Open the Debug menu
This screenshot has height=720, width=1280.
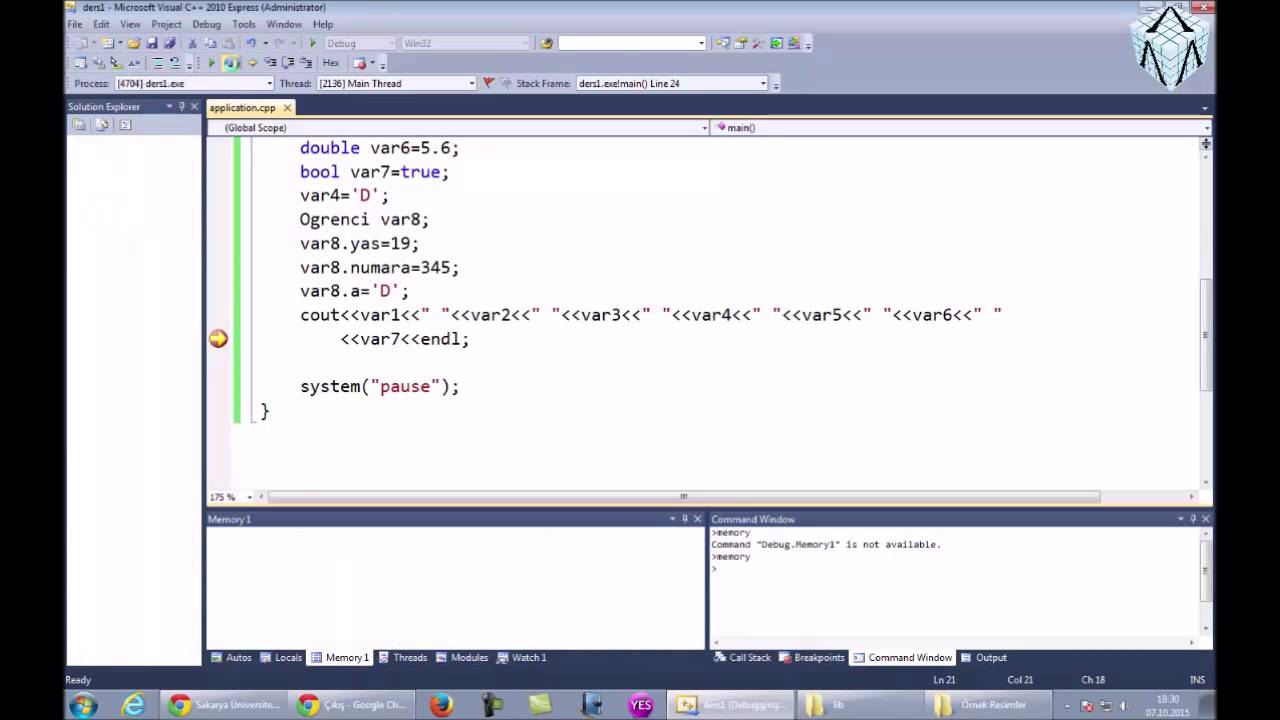pyautogui.click(x=206, y=24)
